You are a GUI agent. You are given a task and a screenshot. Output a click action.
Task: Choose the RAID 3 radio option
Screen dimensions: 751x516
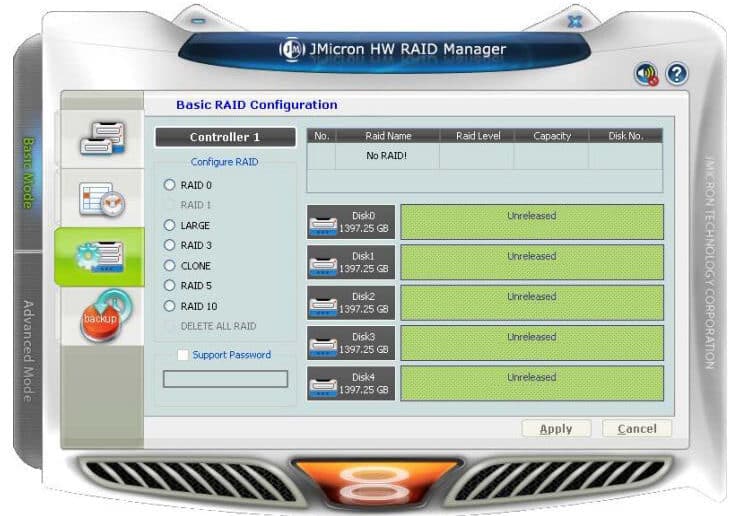tap(170, 245)
